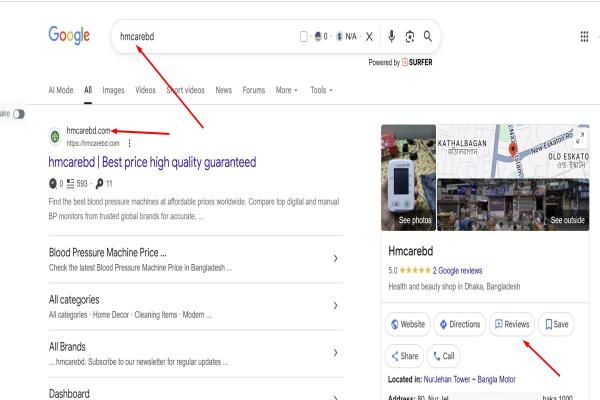Screen dimensions: 600x400
Task: Open See outside street view thumbnail
Action: click(x=513, y=205)
